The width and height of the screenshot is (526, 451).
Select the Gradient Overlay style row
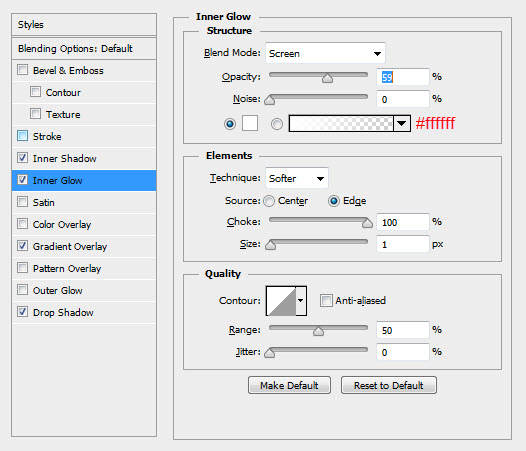[84, 246]
